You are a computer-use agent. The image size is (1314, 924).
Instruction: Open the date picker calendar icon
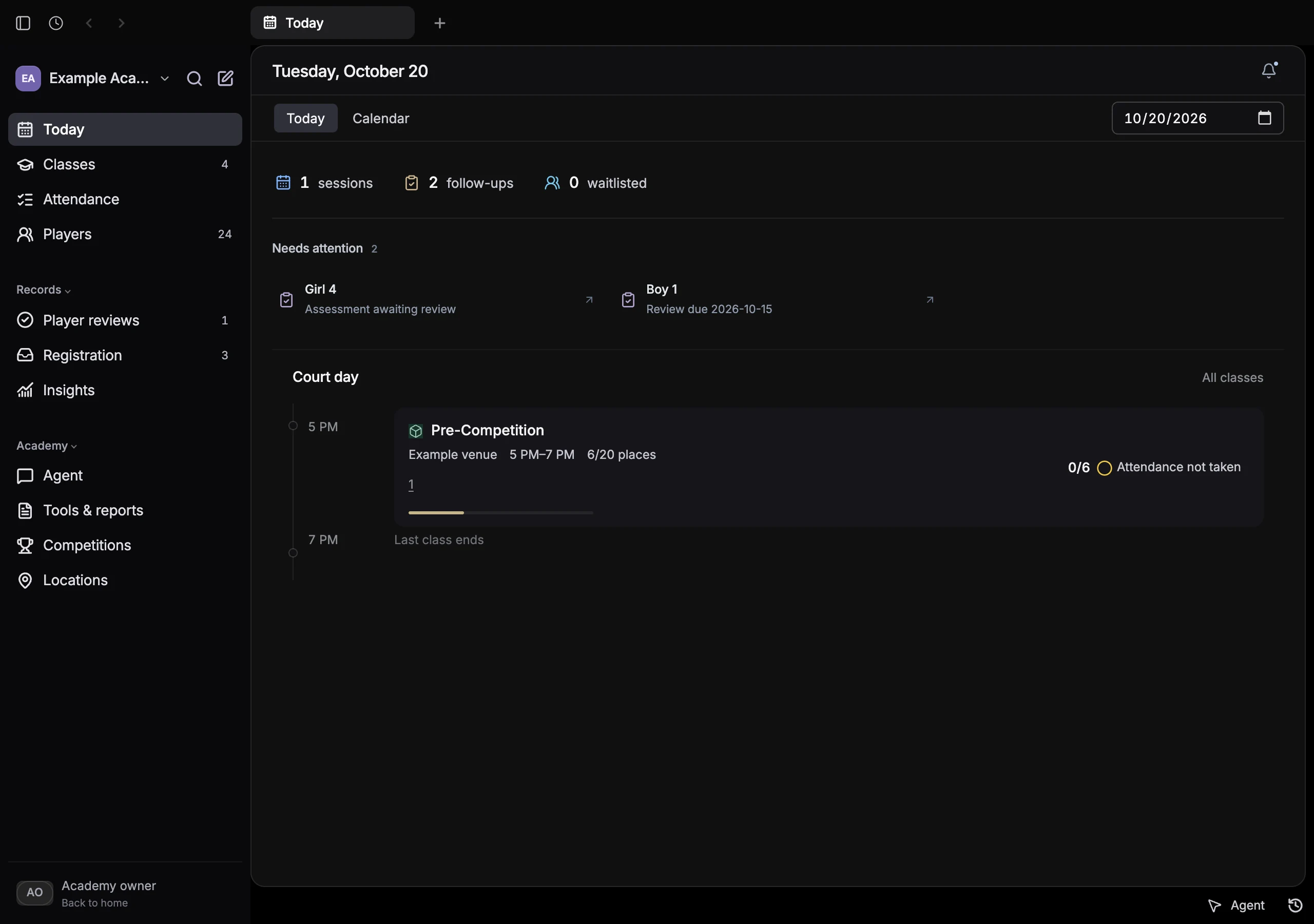1265,118
